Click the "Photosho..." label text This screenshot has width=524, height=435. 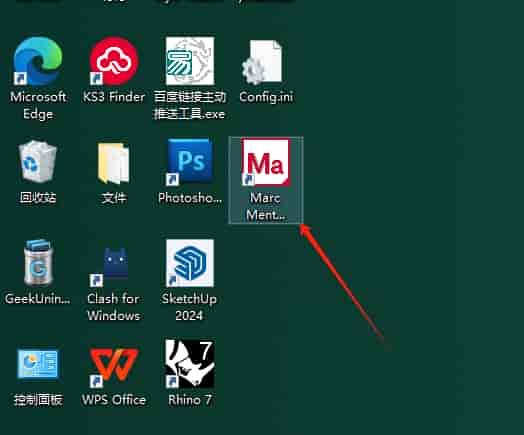click(x=190, y=198)
